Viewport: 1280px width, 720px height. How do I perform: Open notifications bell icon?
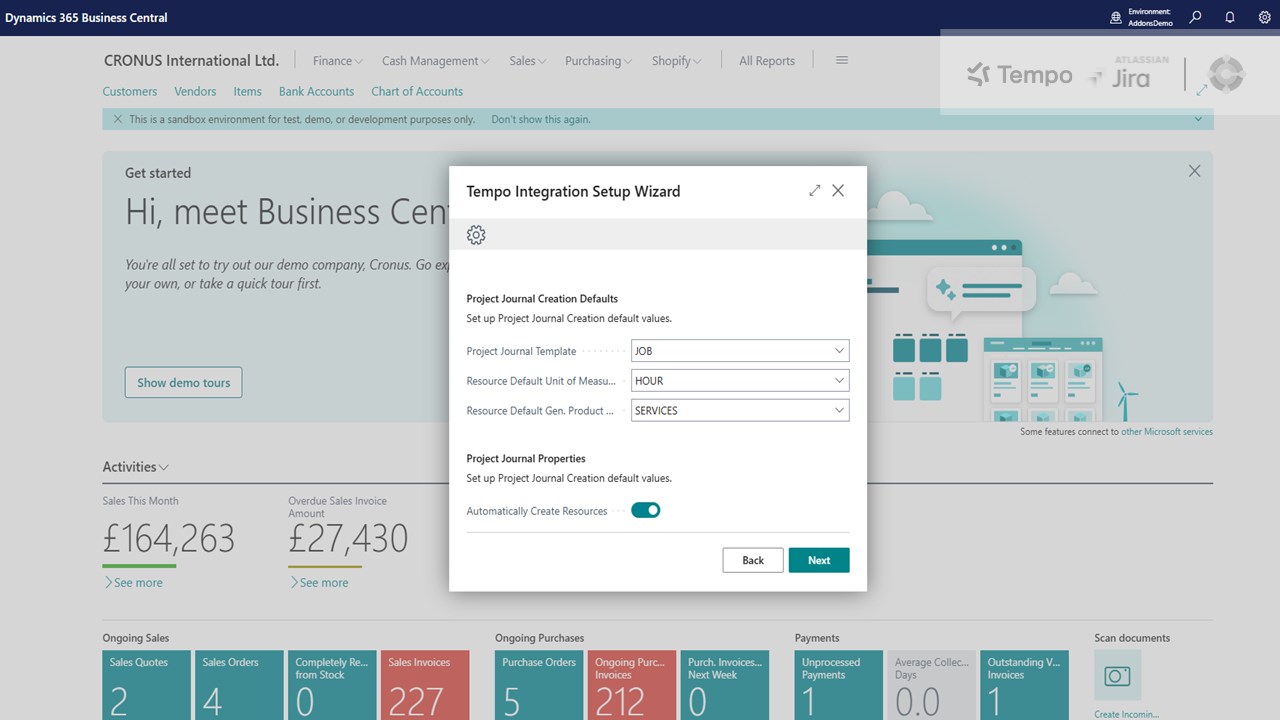(x=1230, y=17)
